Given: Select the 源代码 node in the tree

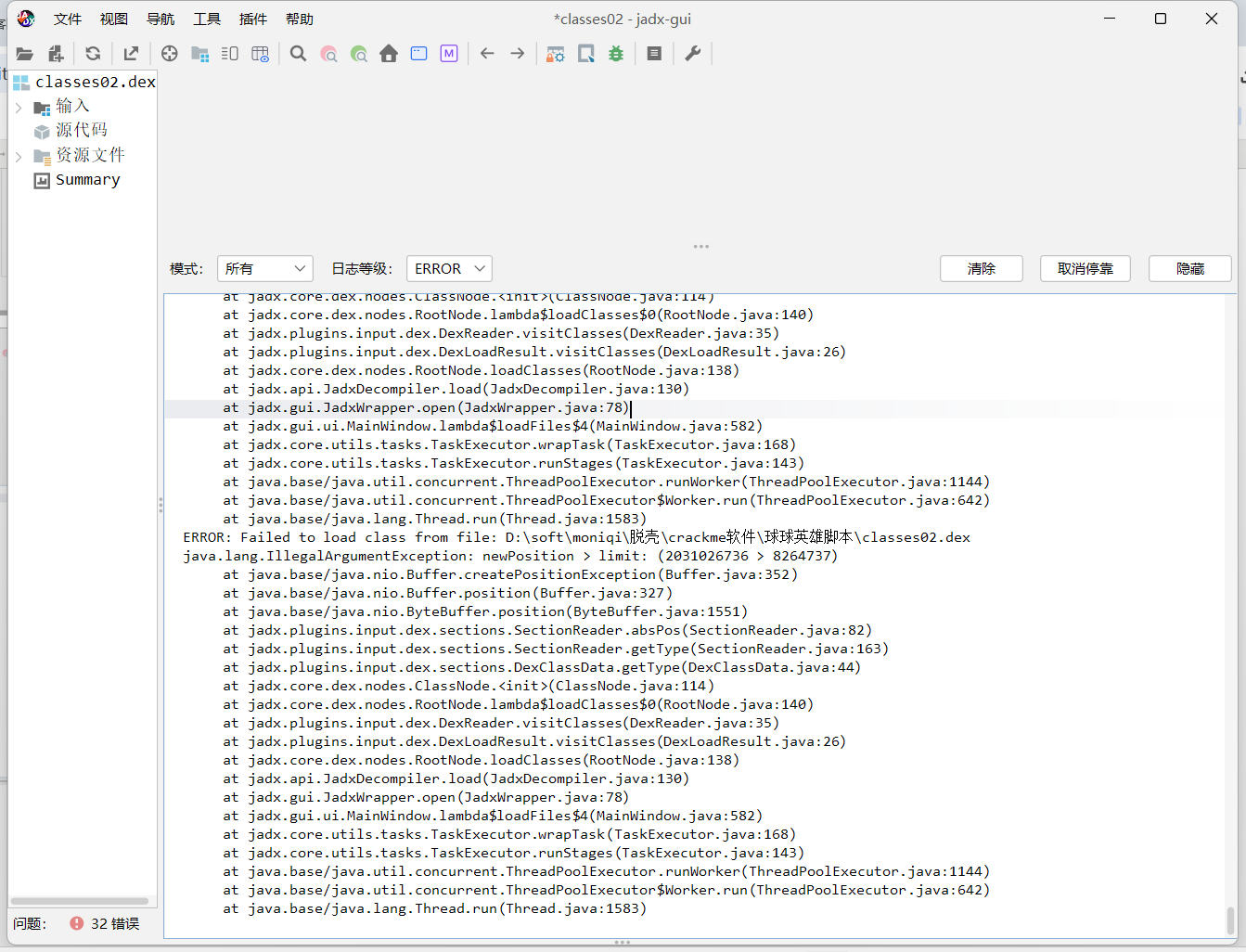Looking at the screenshot, I should click(x=71, y=131).
